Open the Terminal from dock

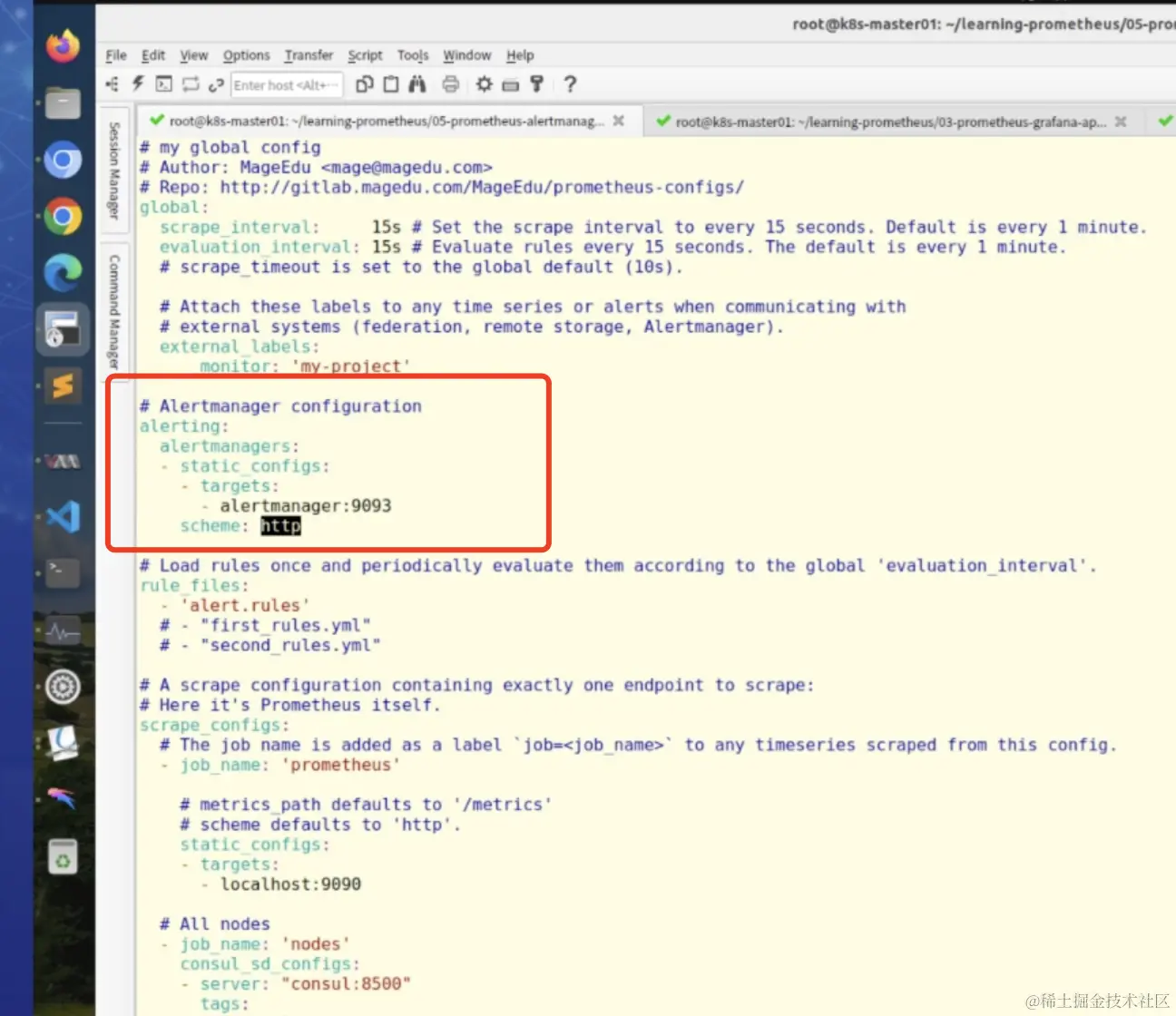click(x=63, y=573)
